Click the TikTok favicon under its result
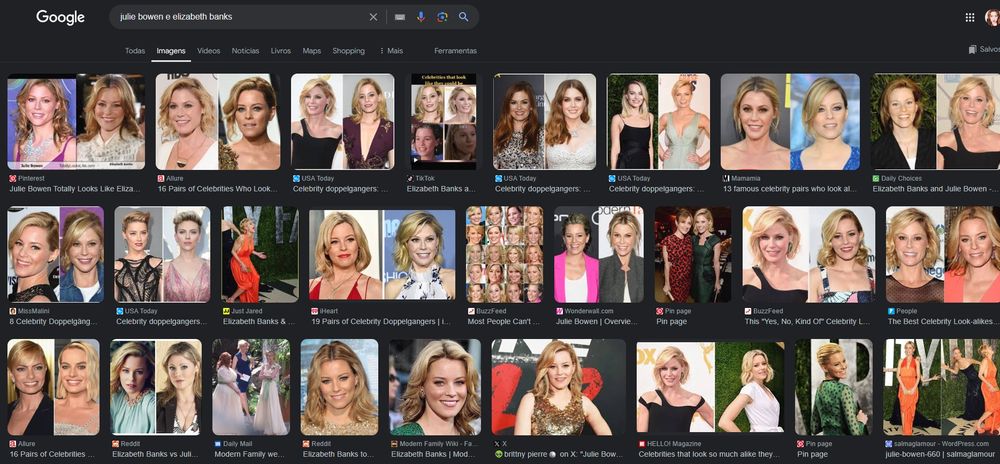This screenshot has height=464, width=1000. (x=410, y=178)
